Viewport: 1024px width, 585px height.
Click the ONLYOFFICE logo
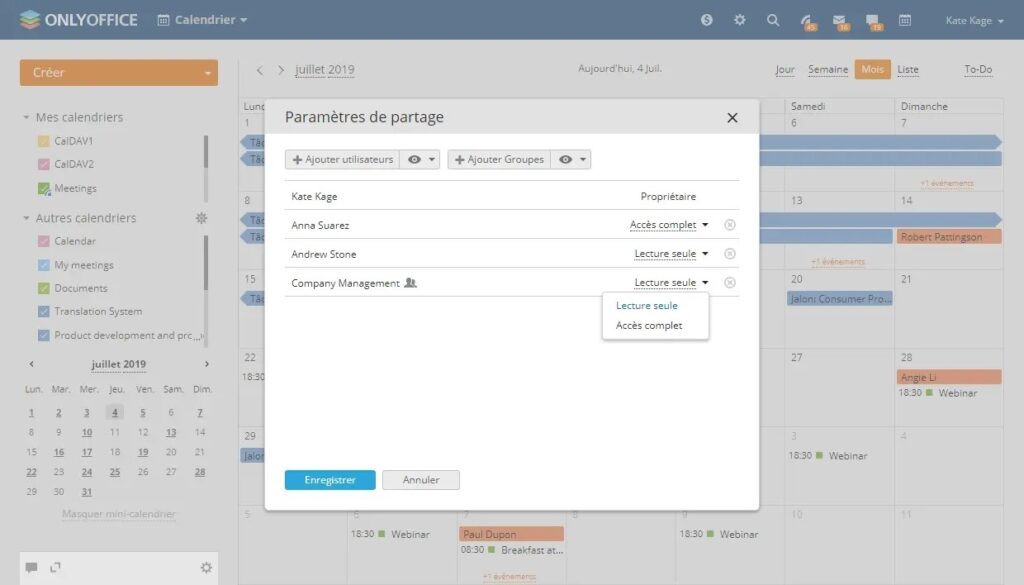(78, 20)
